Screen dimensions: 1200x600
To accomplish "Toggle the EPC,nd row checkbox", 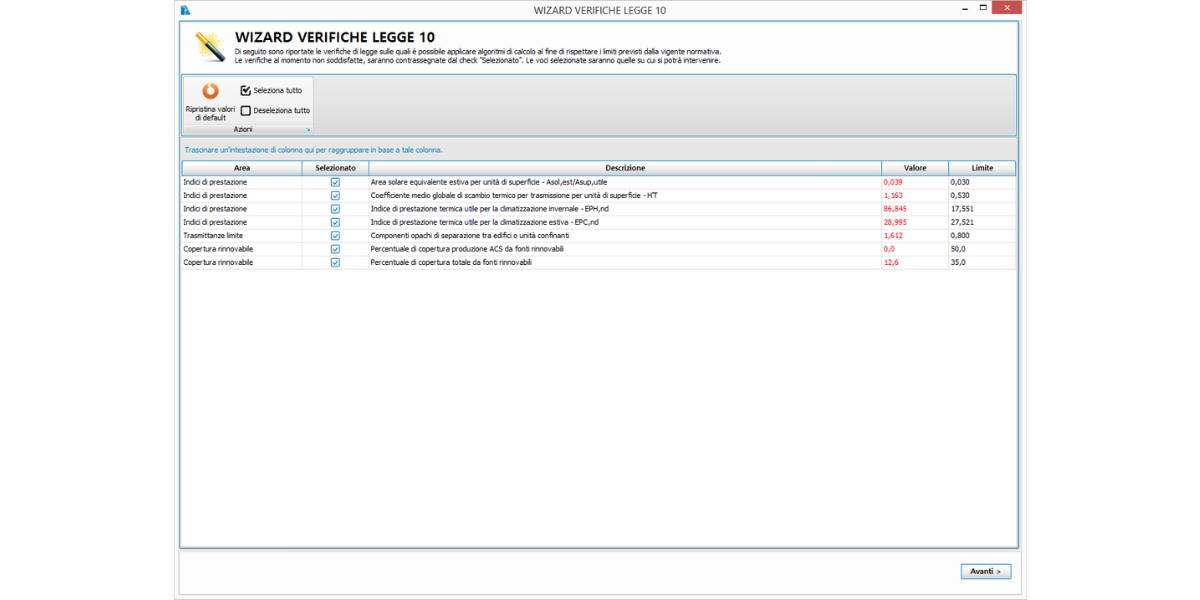I will (x=335, y=222).
